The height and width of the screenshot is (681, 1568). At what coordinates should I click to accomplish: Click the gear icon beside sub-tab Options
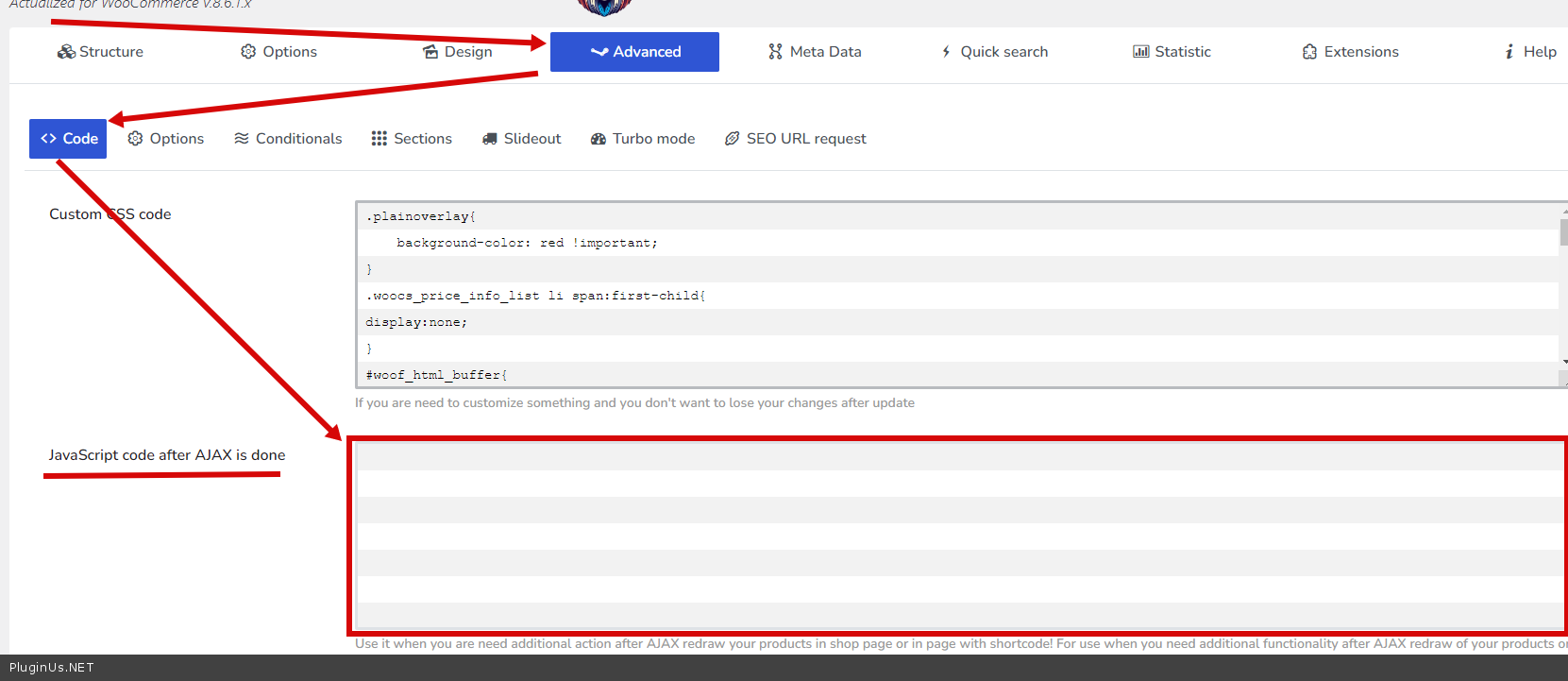point(135,139)
